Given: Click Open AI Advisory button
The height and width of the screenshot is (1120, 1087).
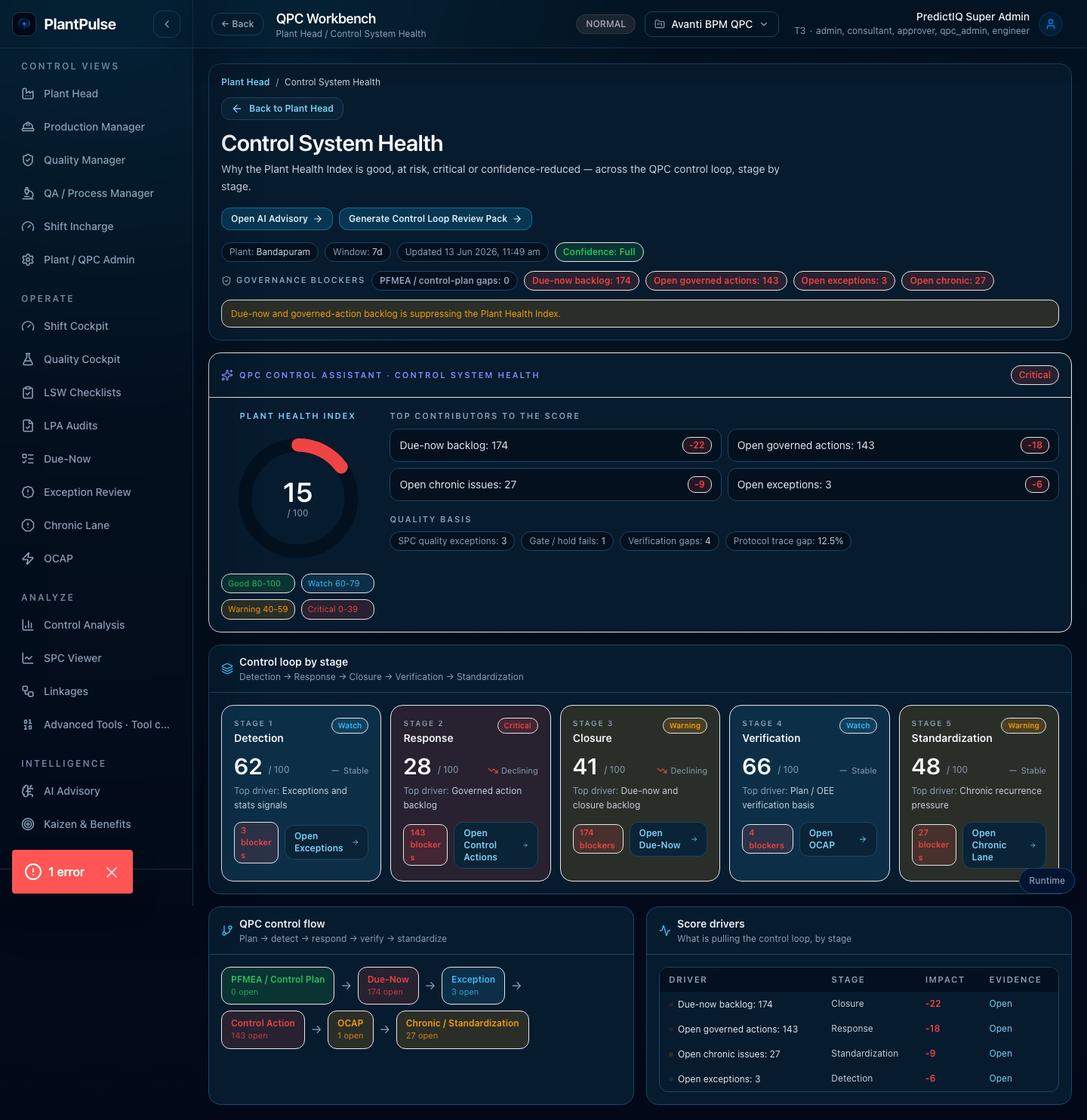Looking at the screenshot, I should [x=277, y=219].
